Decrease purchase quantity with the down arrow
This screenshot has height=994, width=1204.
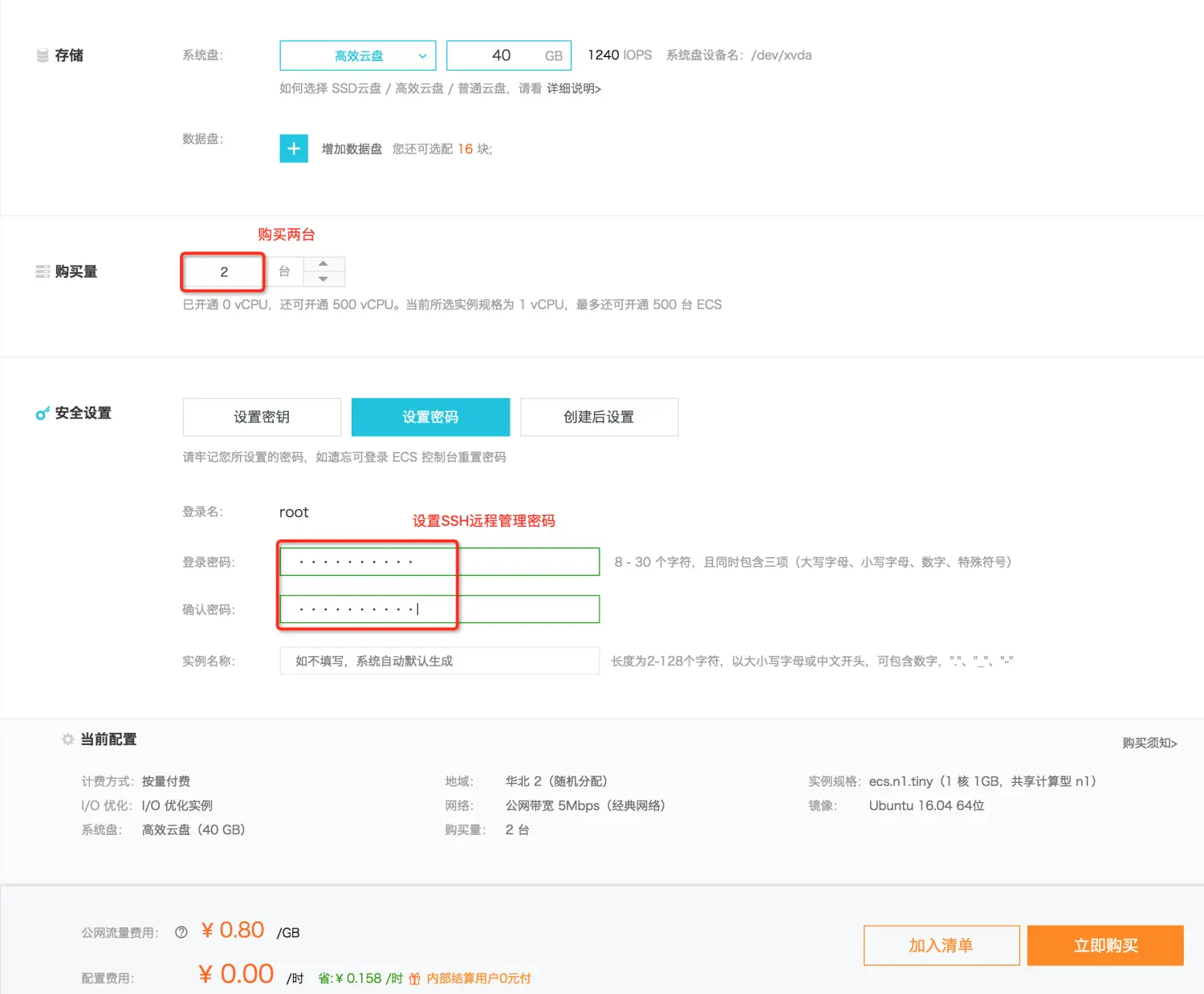[x=323, y=279]
